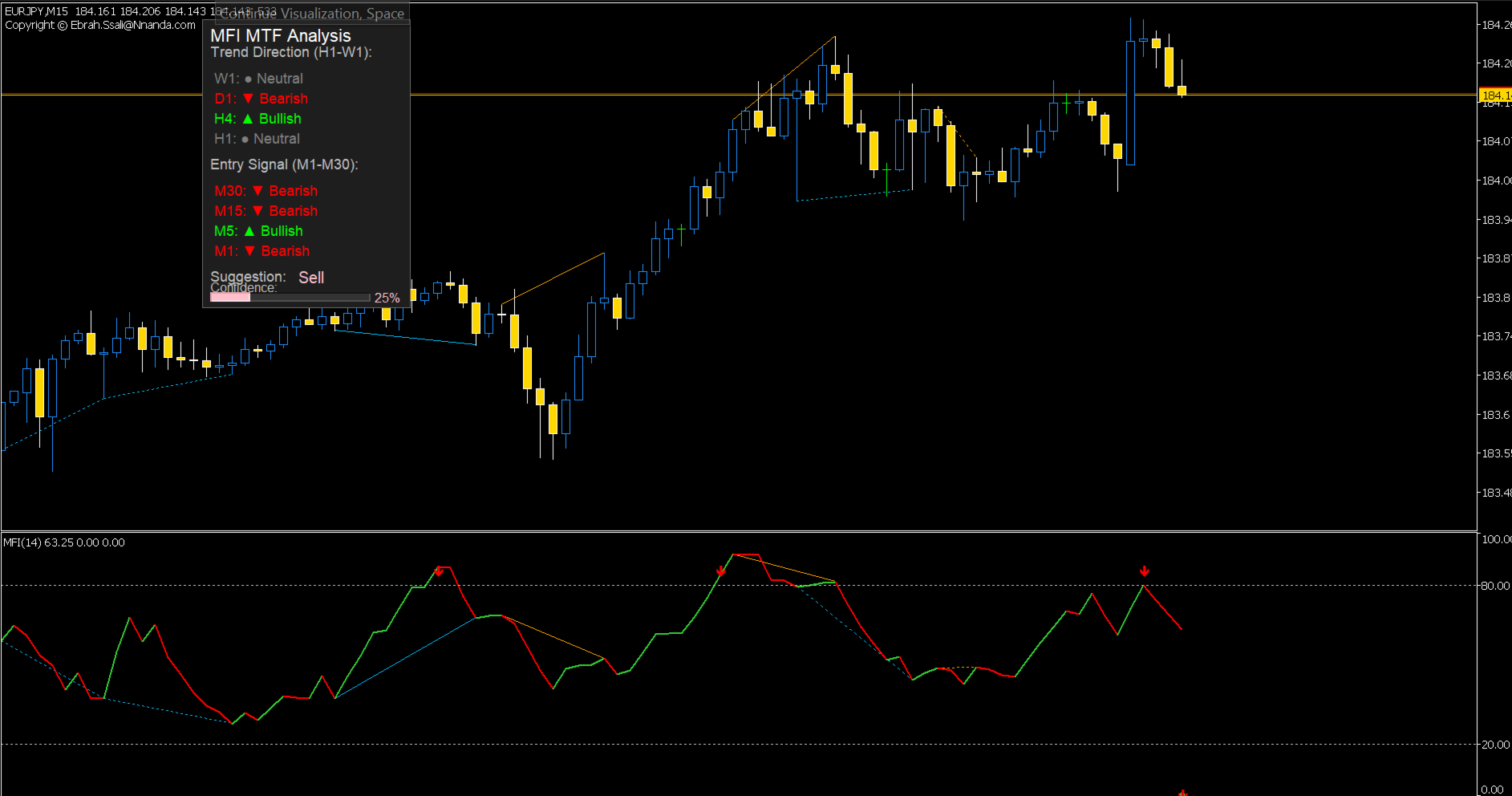Click the 'Neutral' text in the H1 row
The image size is (1512, 796).
click(277, 139)
